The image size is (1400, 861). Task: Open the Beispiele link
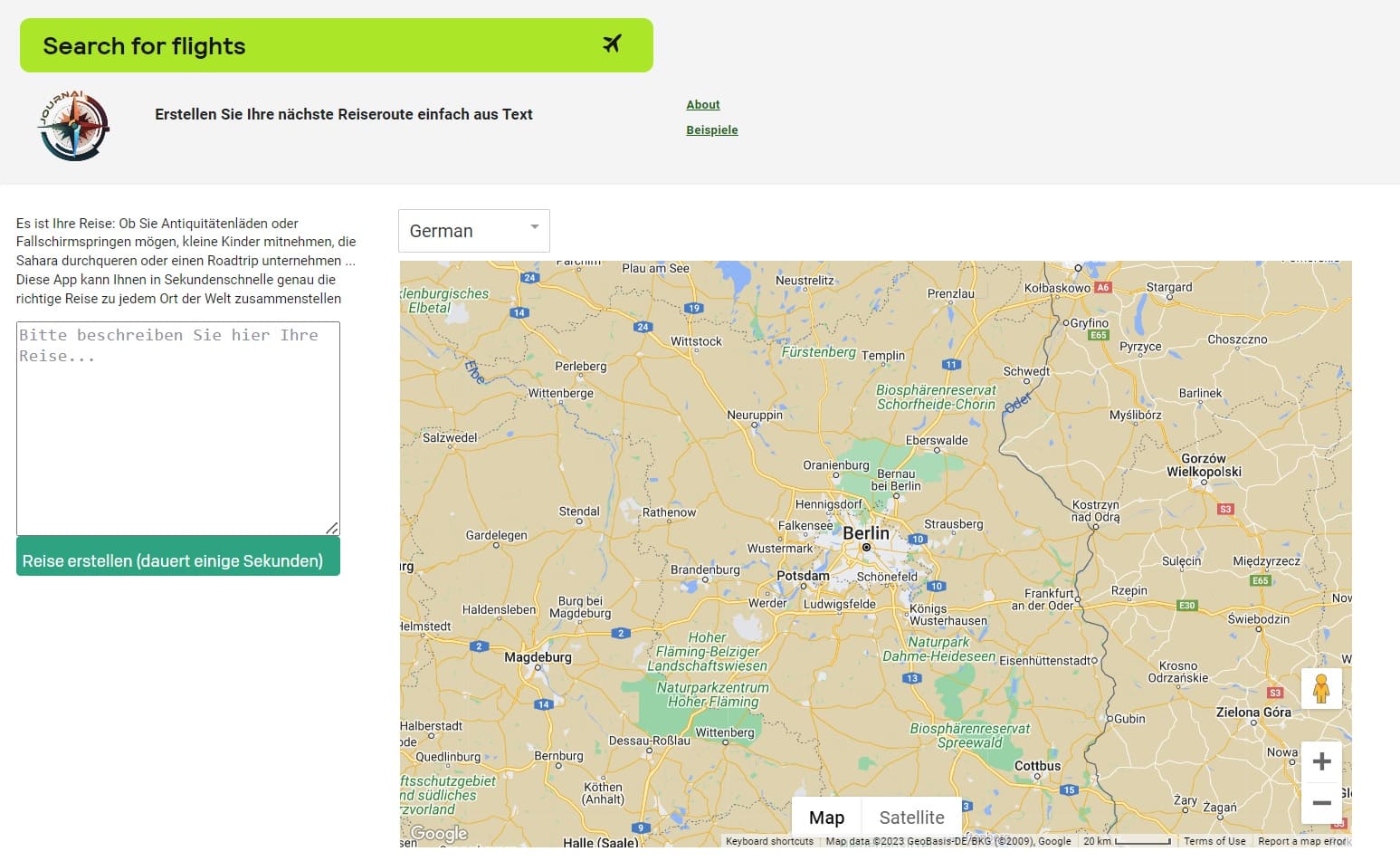point(712,130)
